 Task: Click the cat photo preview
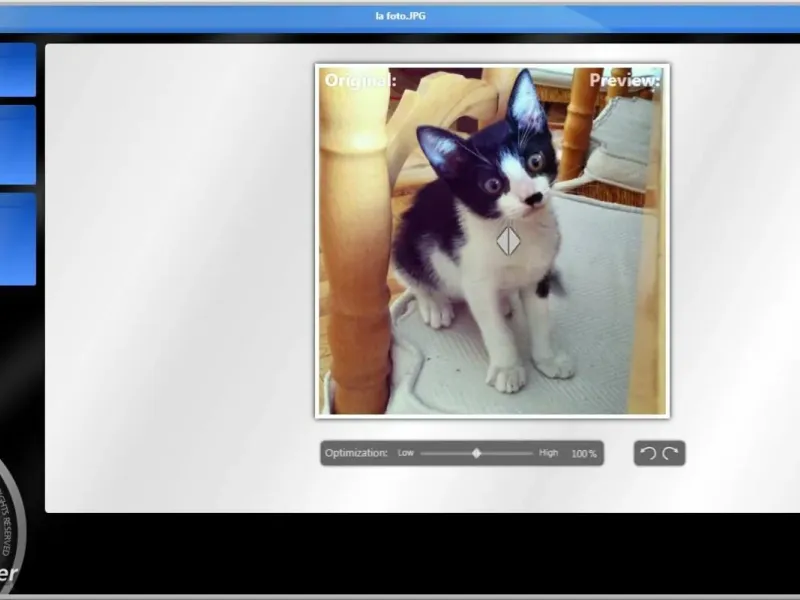click(x=492, y=241)
